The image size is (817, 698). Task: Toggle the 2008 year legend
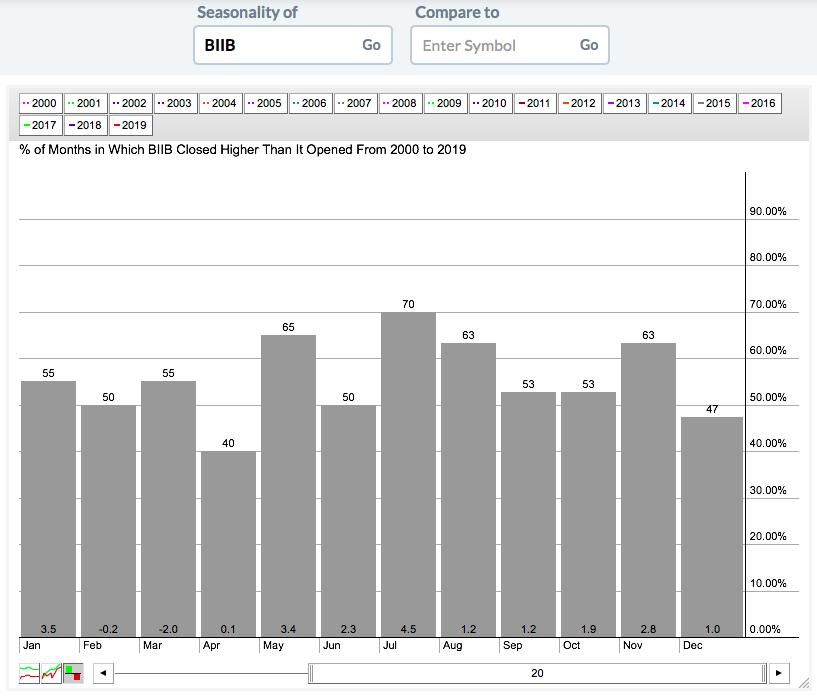point(401,103)
